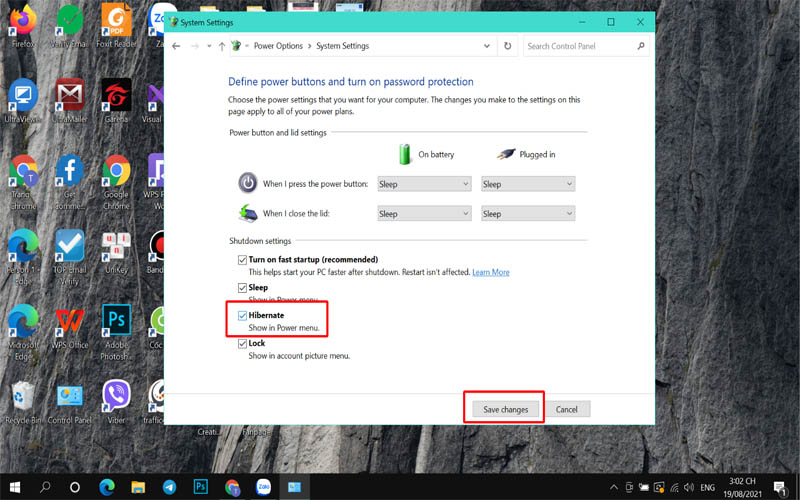Click the Search Control Panel field

point(586,46)
